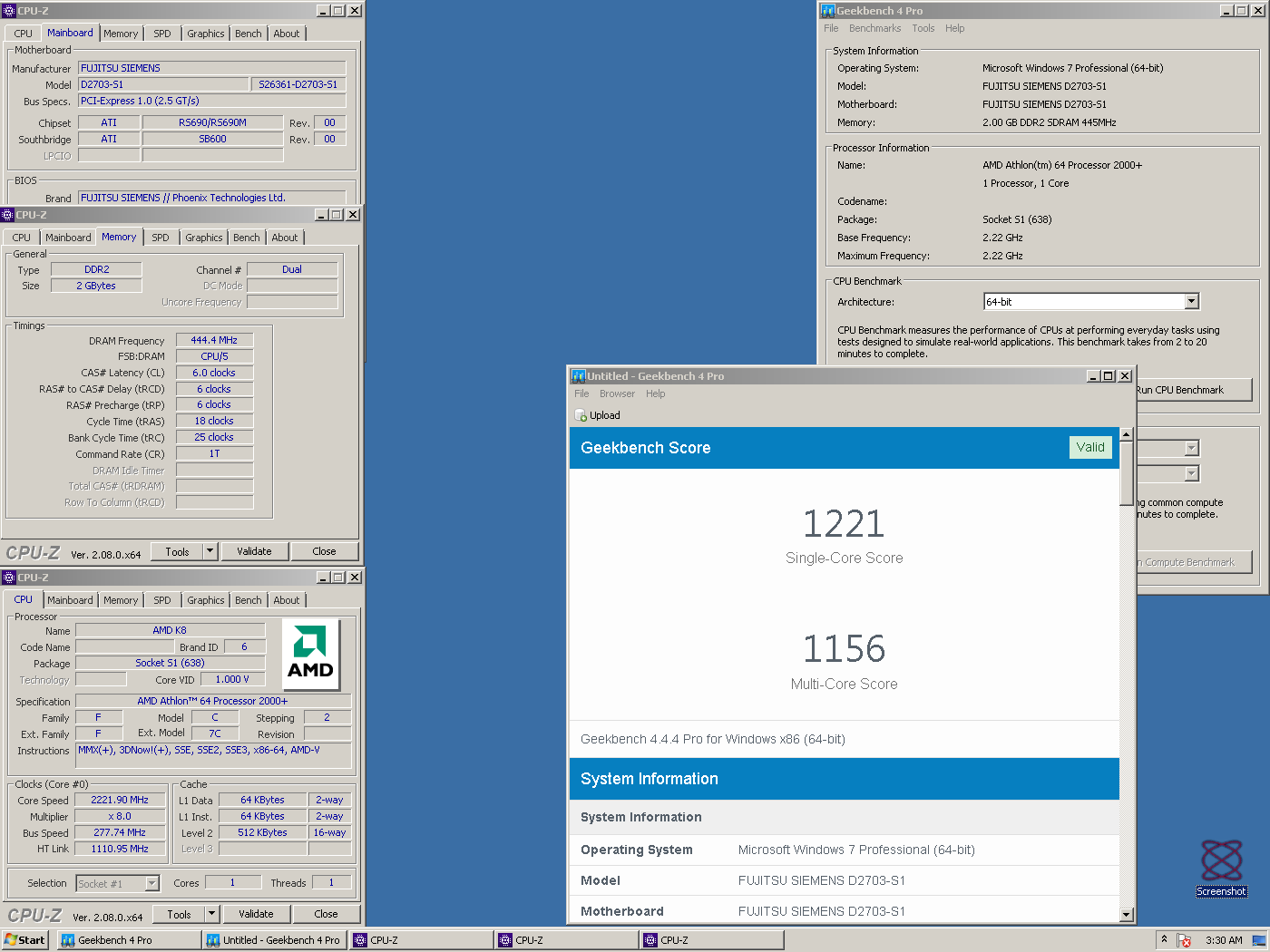Click the top CPU-Z Mainboard window title icon
The height and width of the screenshot is (952, 1270).
pos(9,11)
